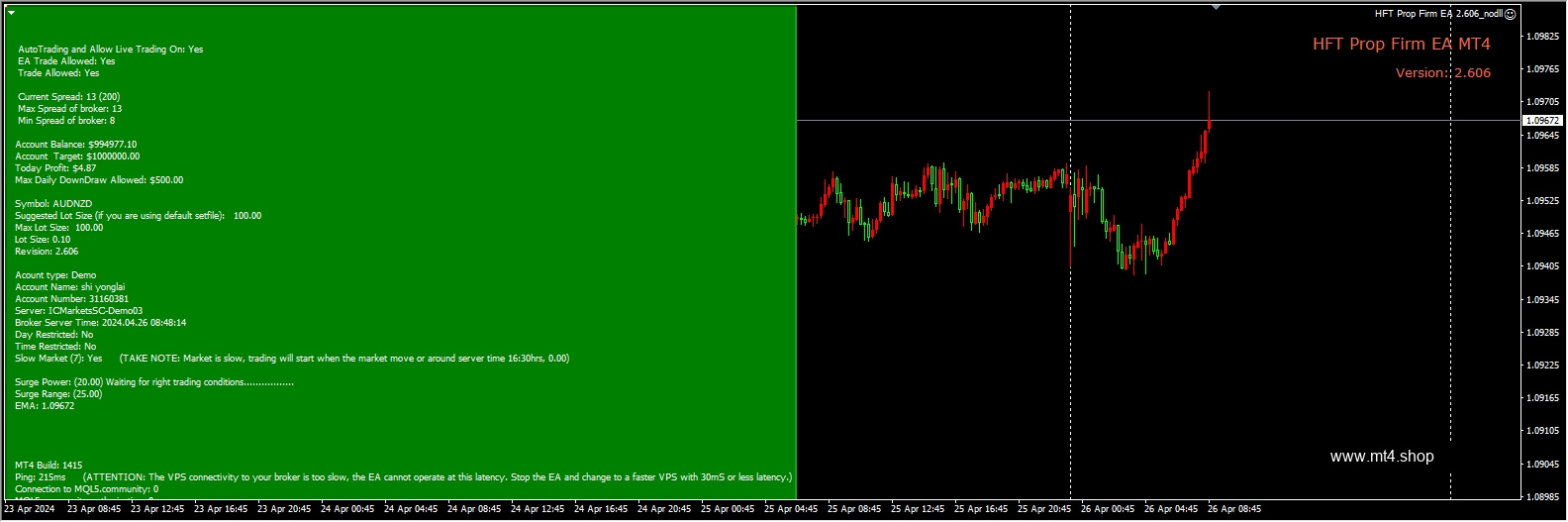
Task: Click 'Max Lot Size: 100.00' line
Action: [x=59, y=228]
